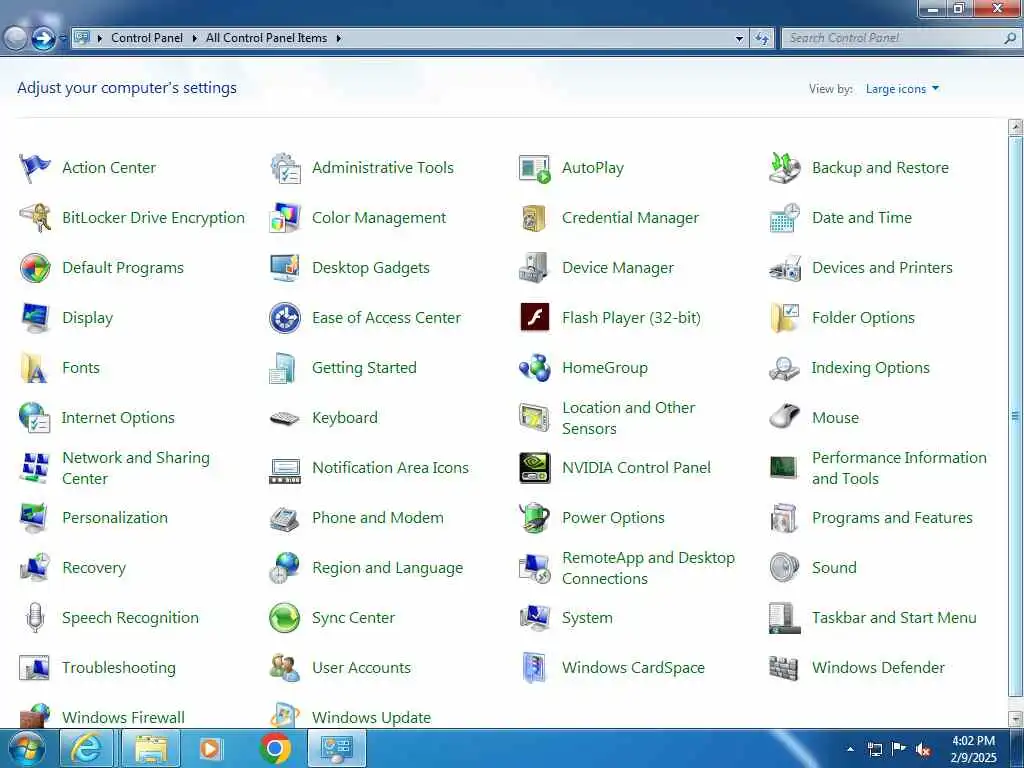Open the System link
The width and height of the screenshot is (1024, 768).
click(587, 618)
